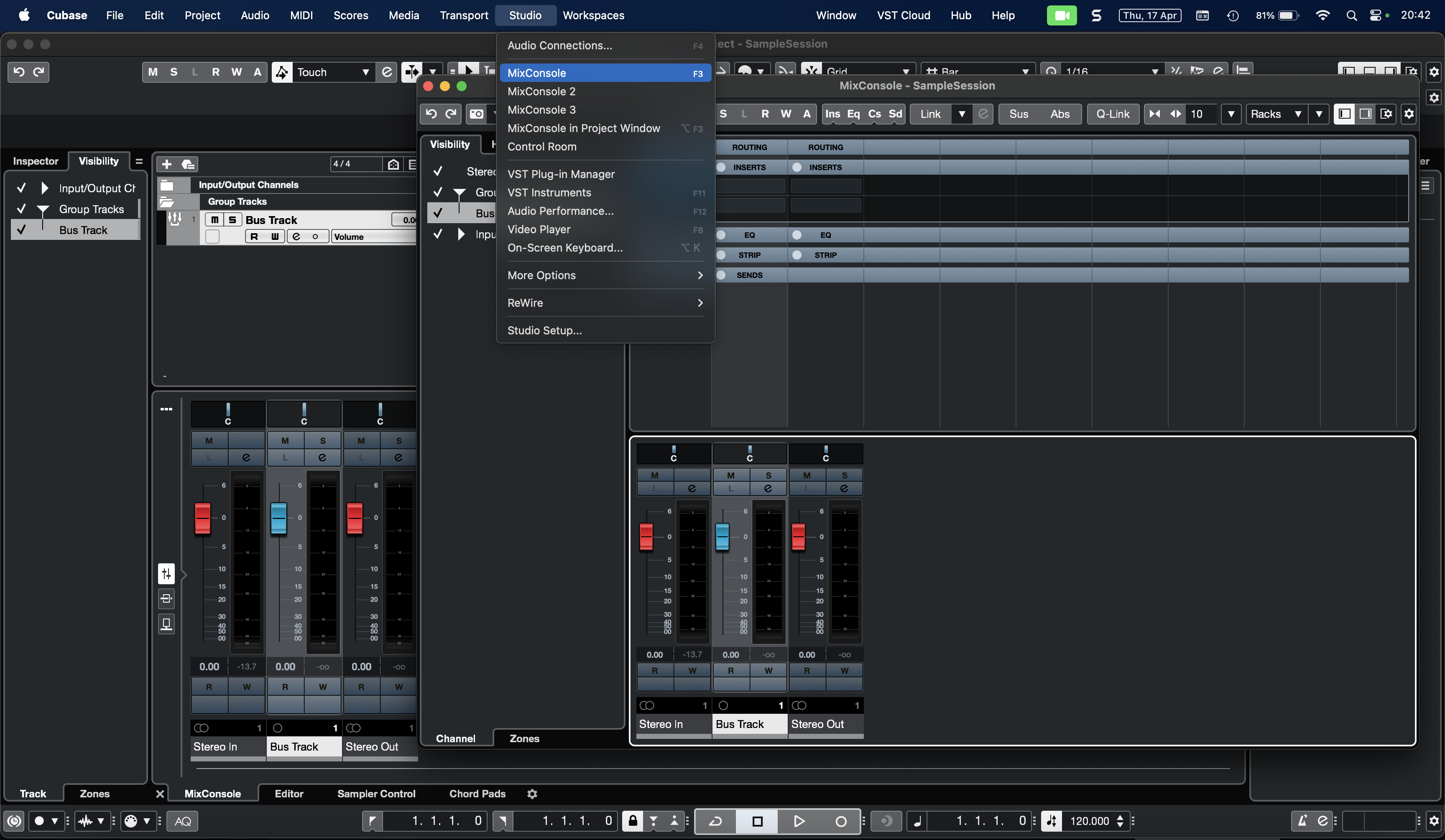This screenshot has height=840, width=1445.
Task: Activate the cycle loop button in transport
Action: point(715,820)
